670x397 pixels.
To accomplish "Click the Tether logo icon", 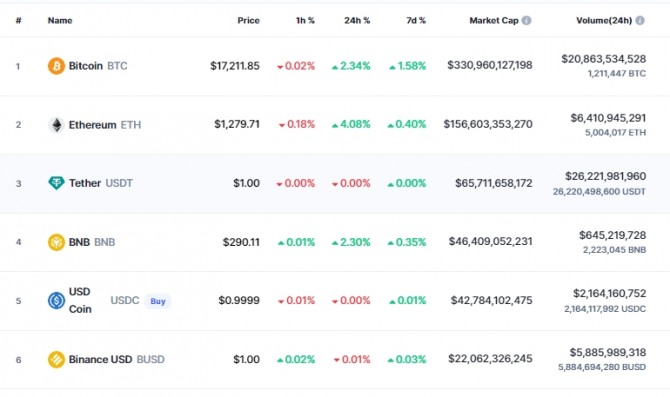I will (x=56, y=183).
